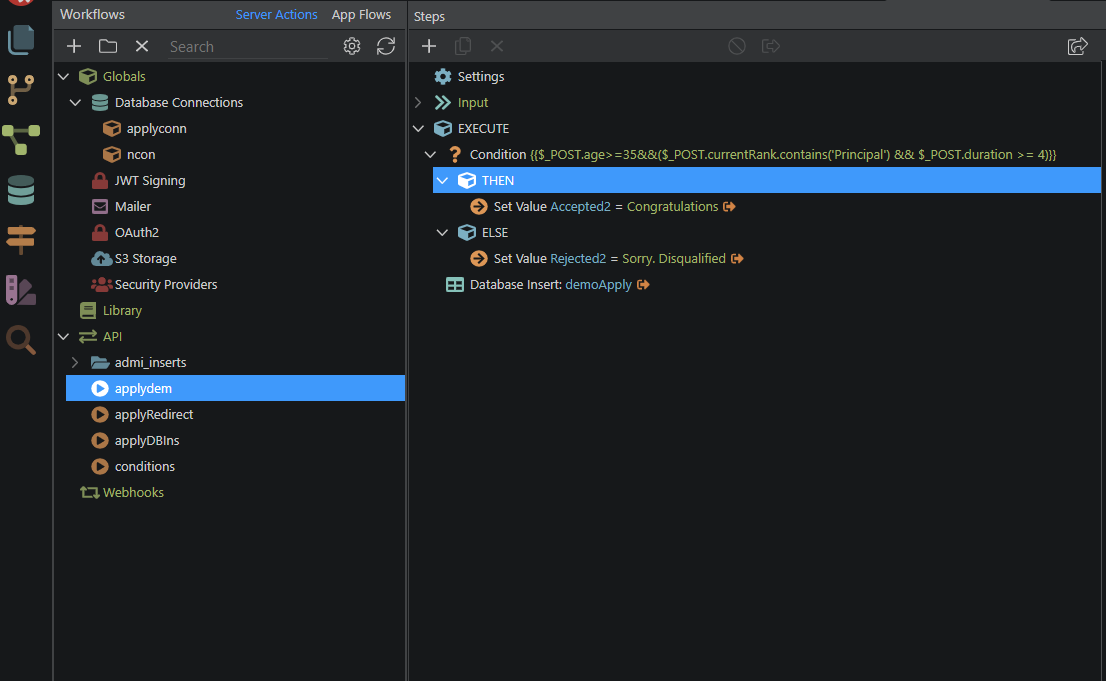Click the add step plus icon

click(429, 46)
